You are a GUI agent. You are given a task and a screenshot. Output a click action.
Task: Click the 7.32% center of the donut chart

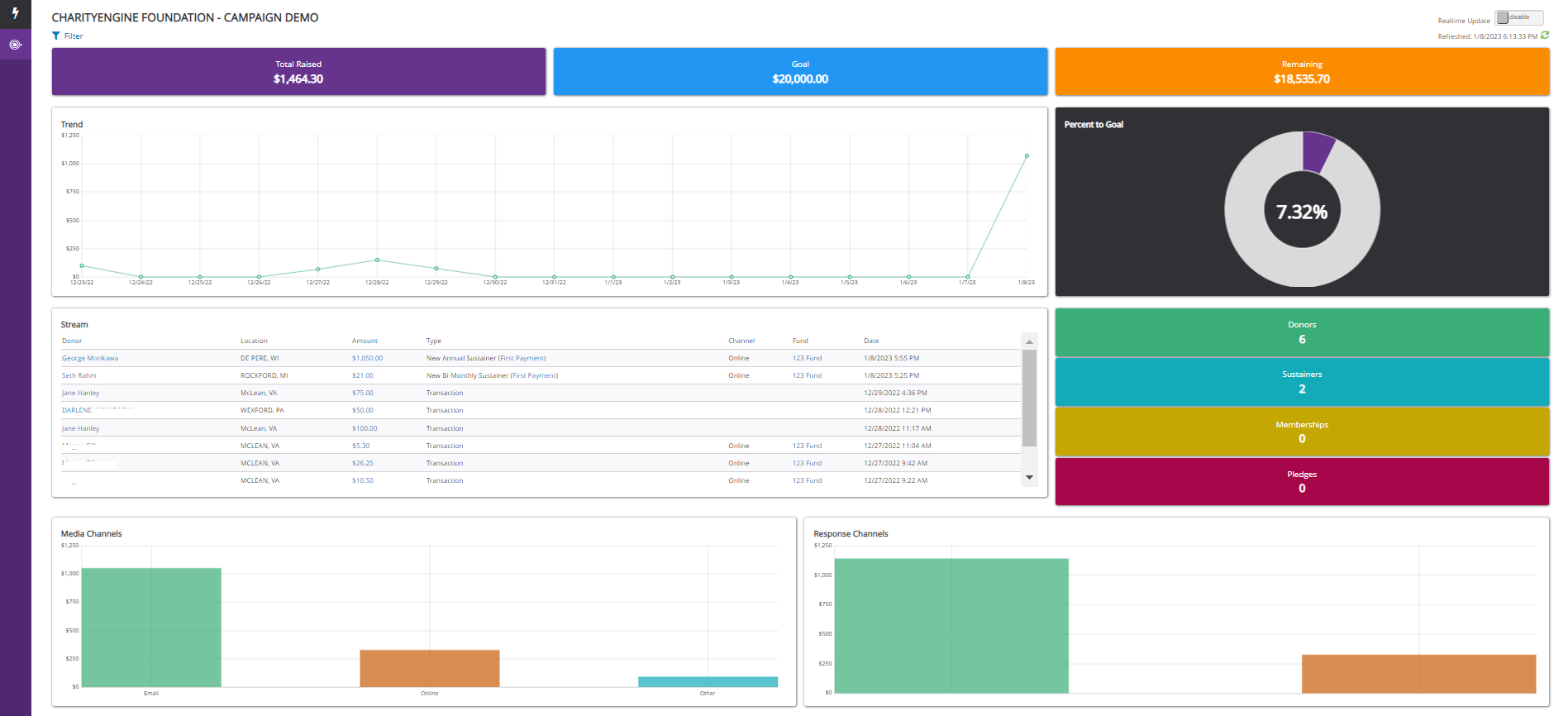(1302, 212)
